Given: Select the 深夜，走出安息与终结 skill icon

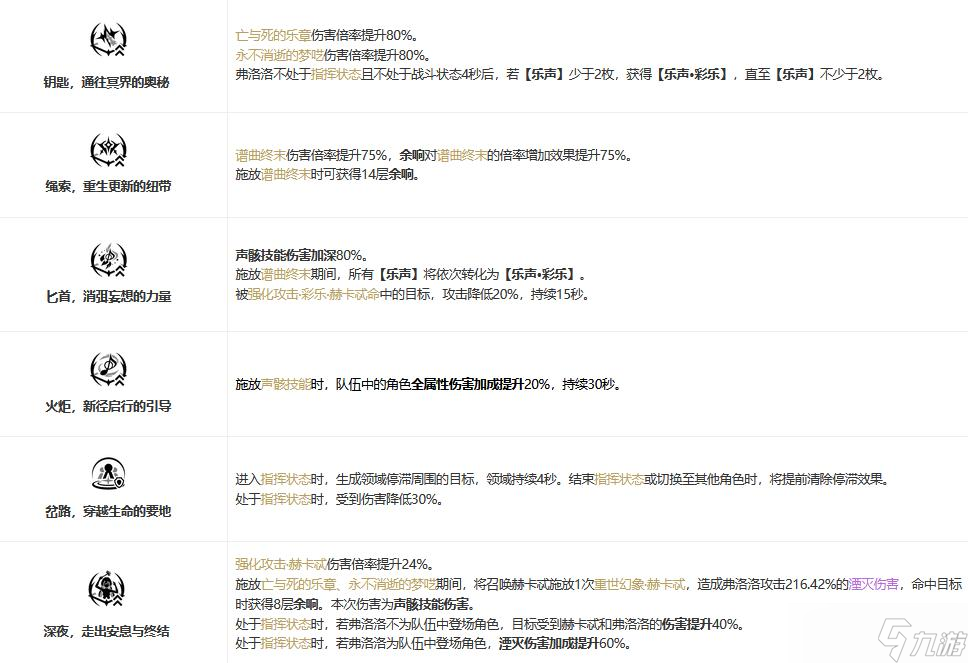Looking at the screenshot, I should (108, 590).
